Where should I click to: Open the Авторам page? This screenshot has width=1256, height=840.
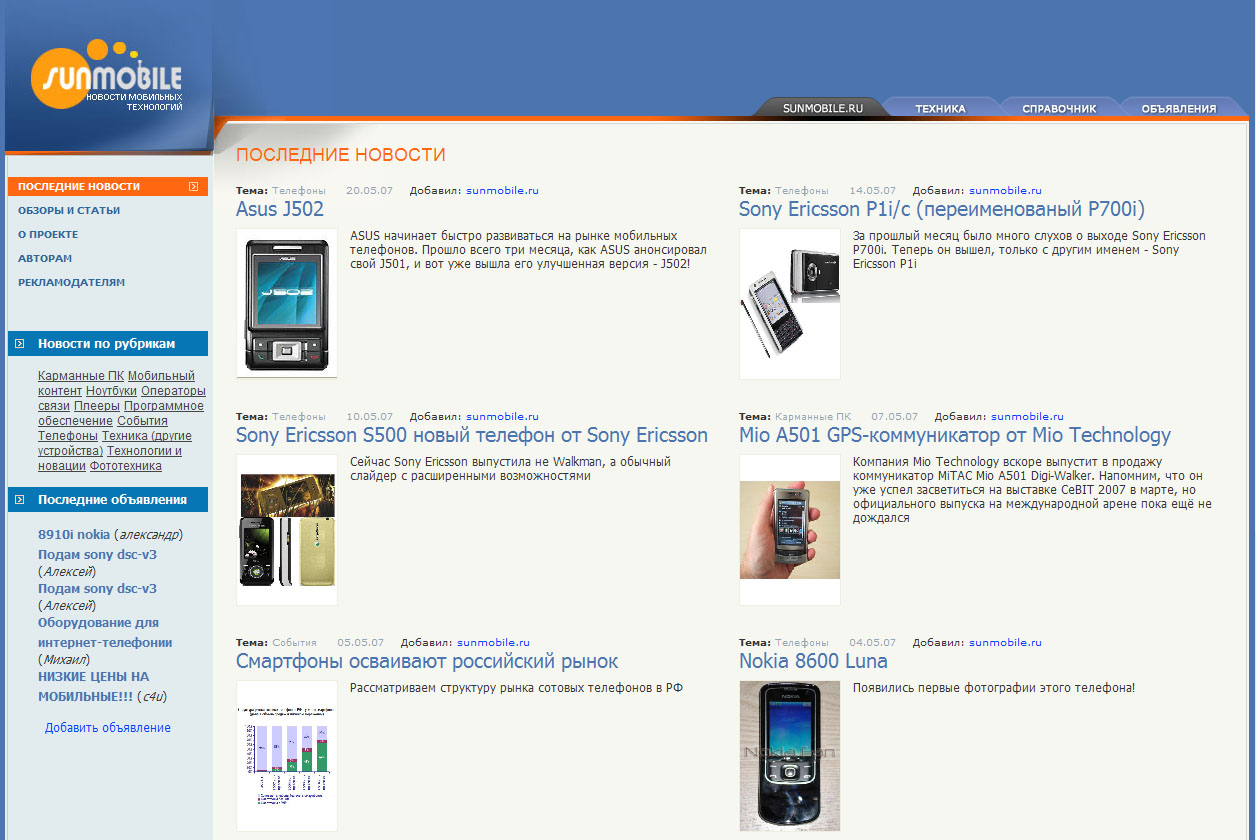point(45,259)
